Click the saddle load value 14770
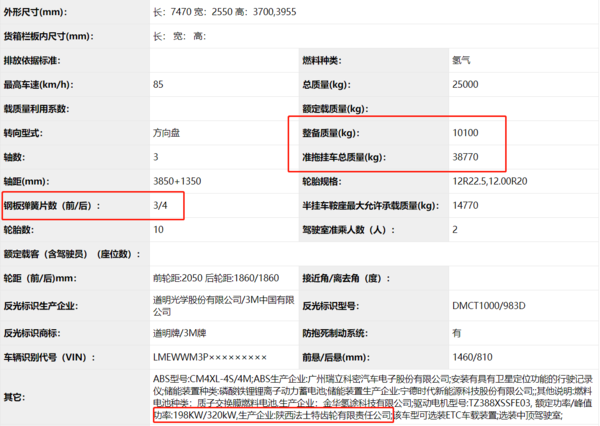This screenshot has height=426, width=600. (467, 205)
